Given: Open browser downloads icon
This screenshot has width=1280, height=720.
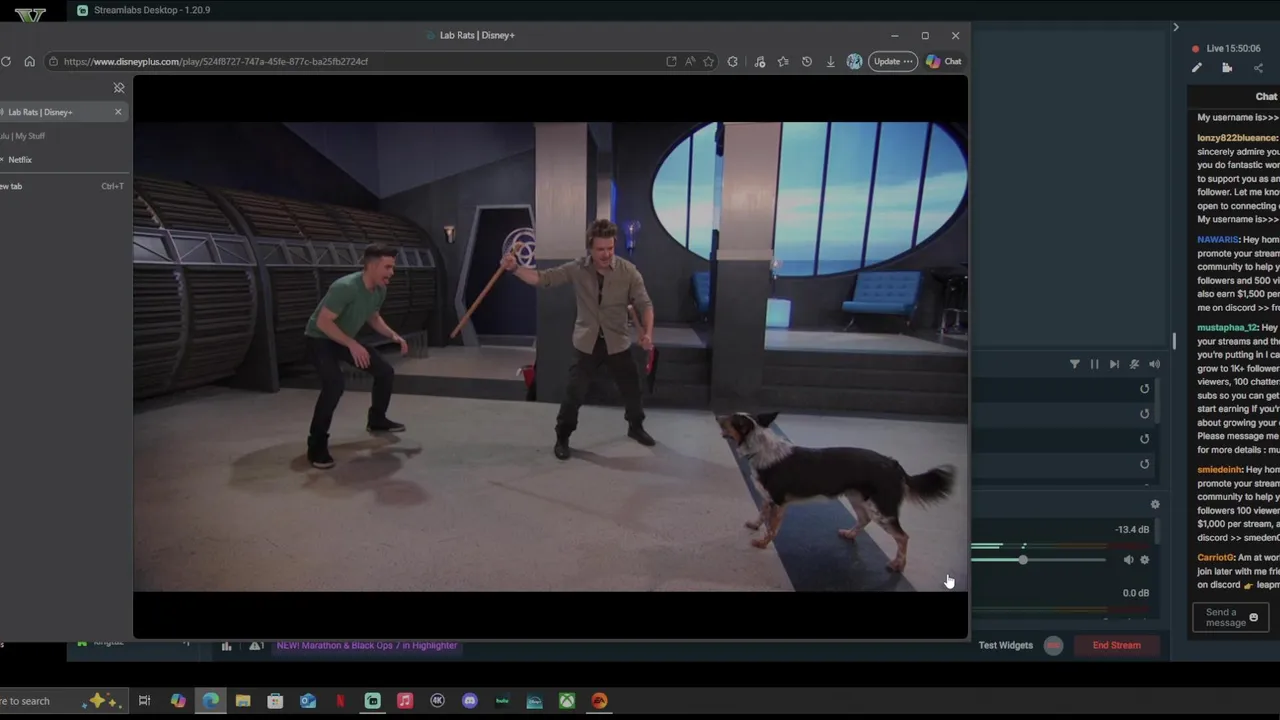Looking at the screenshot, I should pyautogui.click(x=830, y=61).
